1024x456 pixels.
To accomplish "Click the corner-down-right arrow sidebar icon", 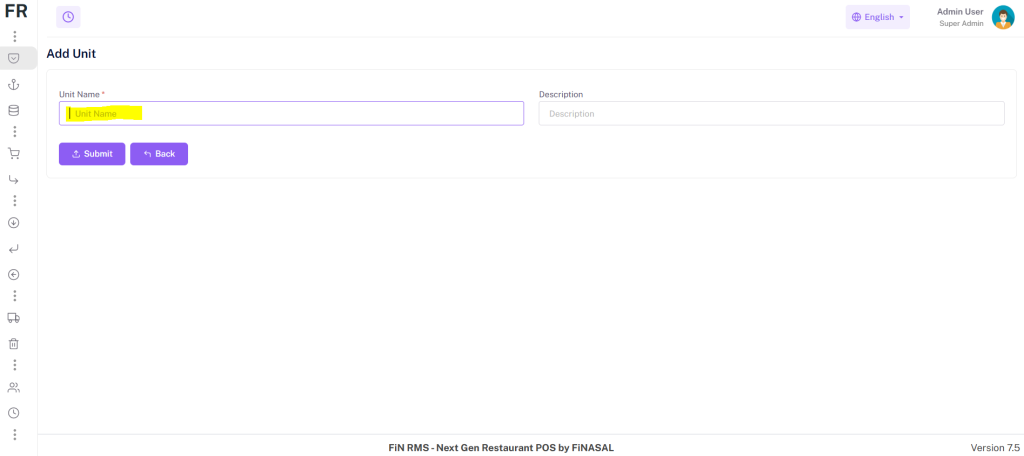I will [x=14, y=180].
